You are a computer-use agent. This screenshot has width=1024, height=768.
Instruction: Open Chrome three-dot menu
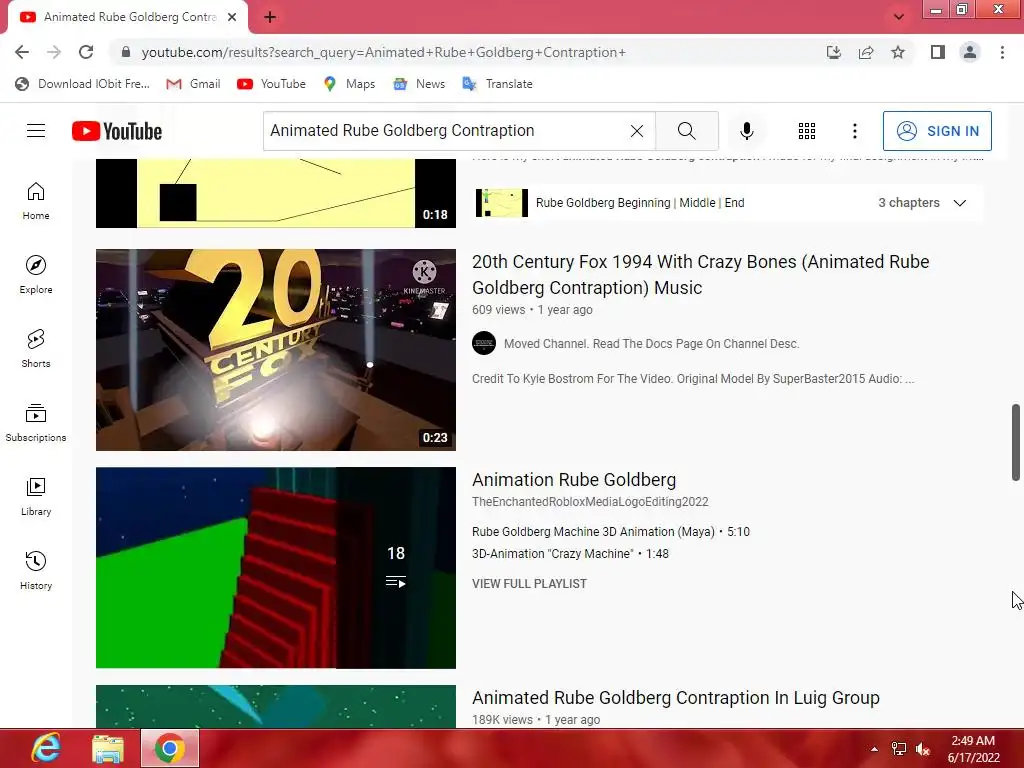pyautogui.click(x=1002, y=52)
